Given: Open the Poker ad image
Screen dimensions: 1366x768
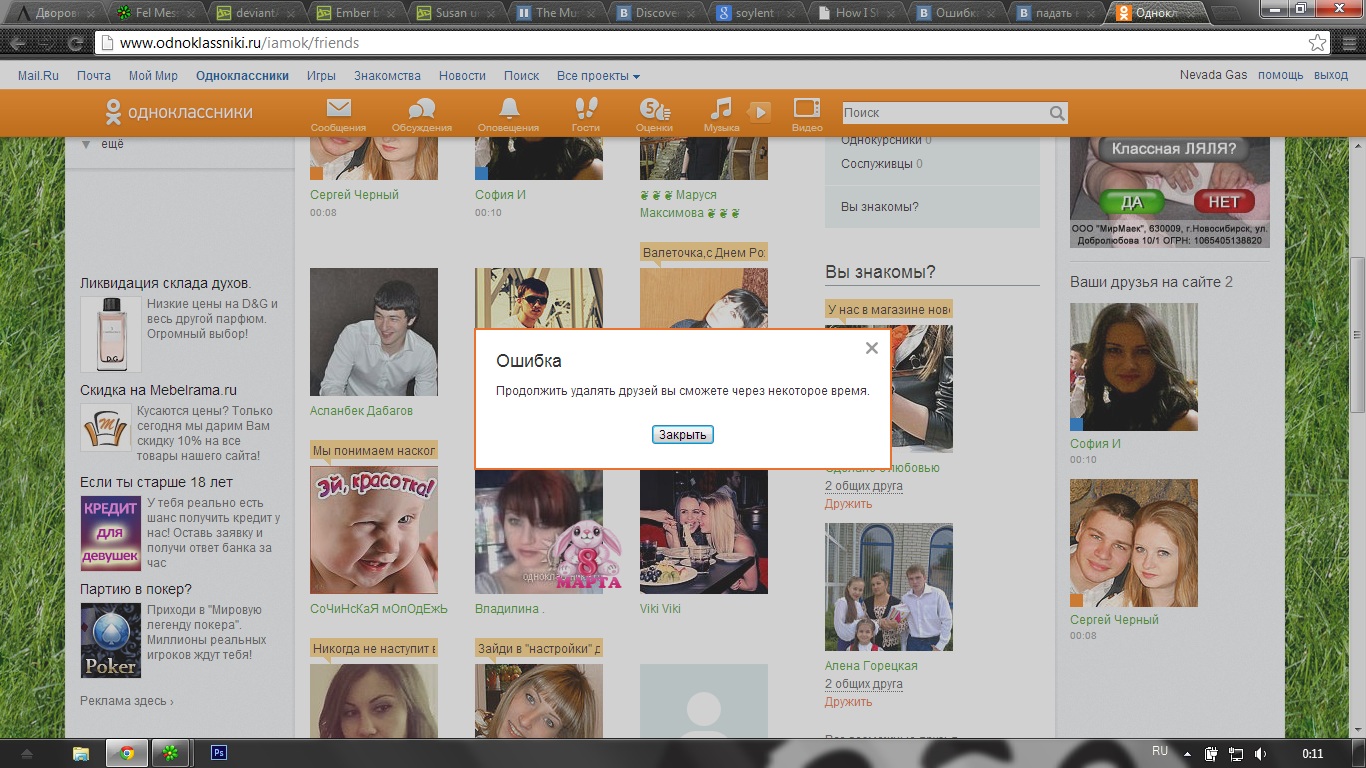Looking at the screenshot, I should coord(111,640).
